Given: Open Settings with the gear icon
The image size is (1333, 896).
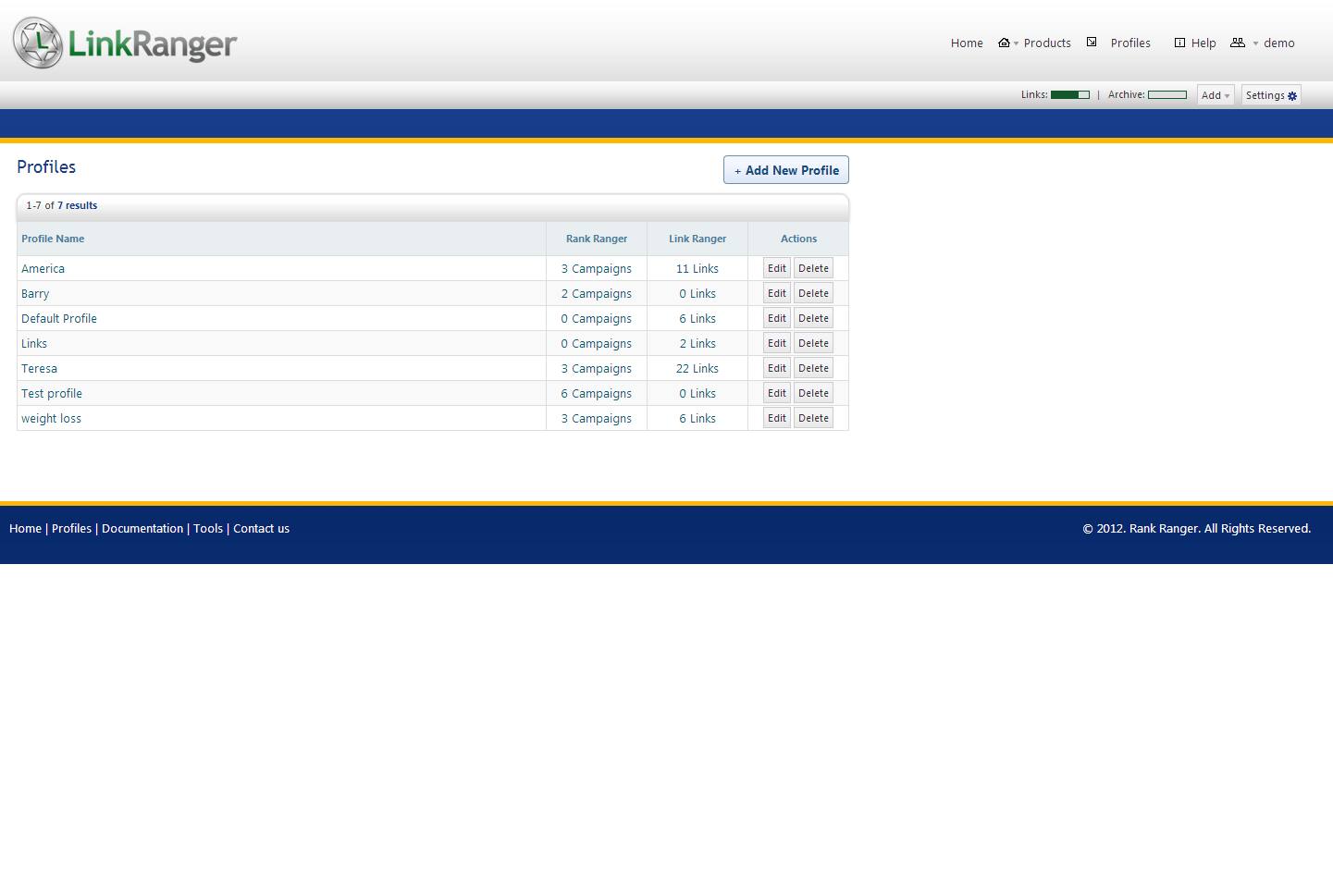Looking at the screenshot, I should tap(1271, 95).
